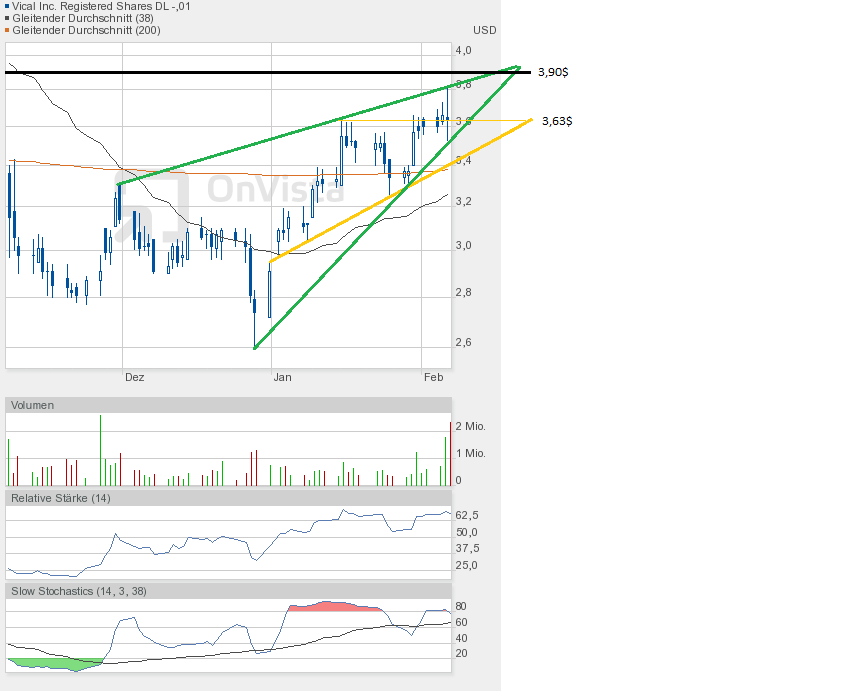Click the Dez month label on time axis
The height and width of the screenshot is (691, 850).
pos(134,377)
